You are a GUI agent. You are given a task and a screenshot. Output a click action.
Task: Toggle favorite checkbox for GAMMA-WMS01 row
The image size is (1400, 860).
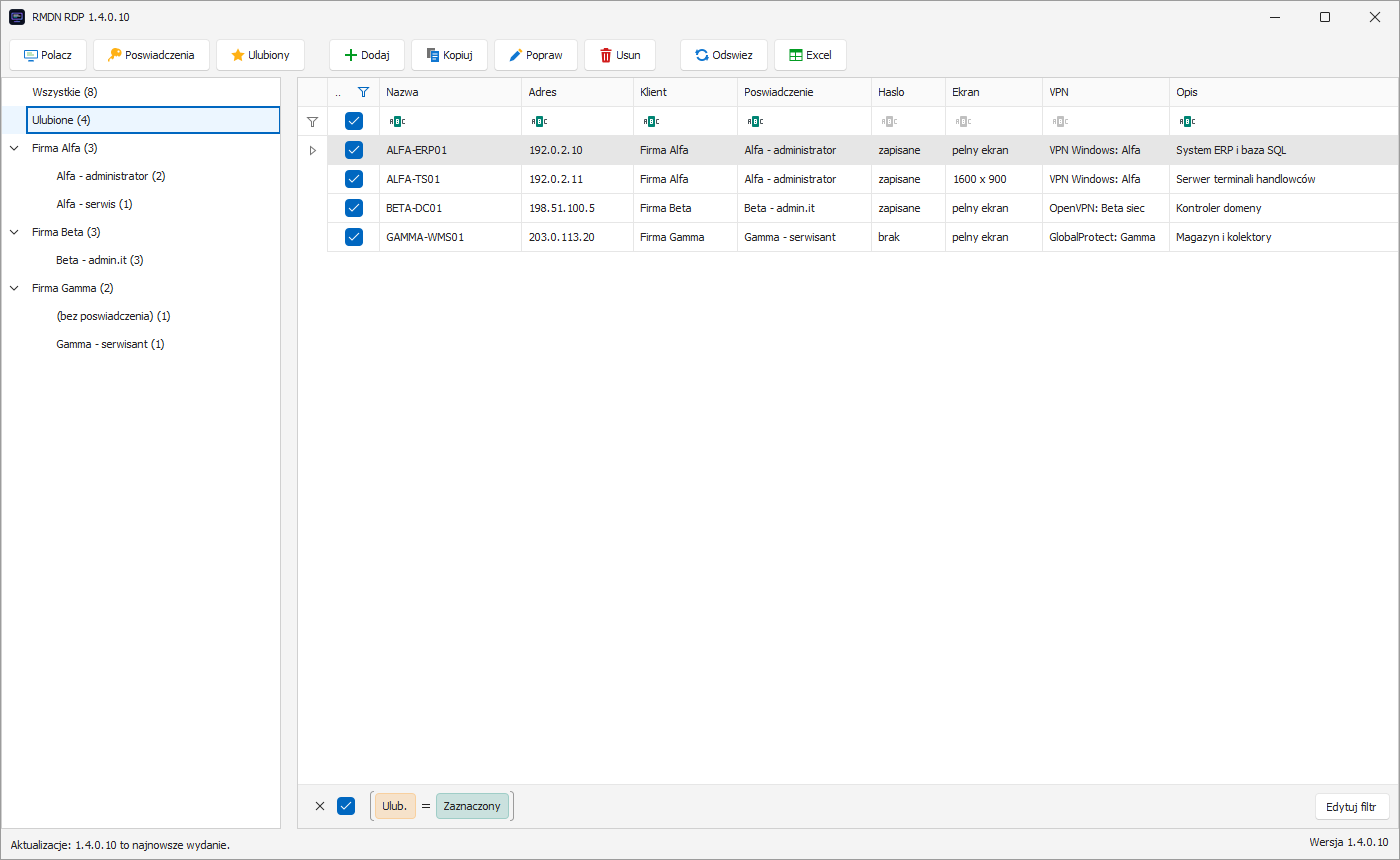tap(353, 237)
